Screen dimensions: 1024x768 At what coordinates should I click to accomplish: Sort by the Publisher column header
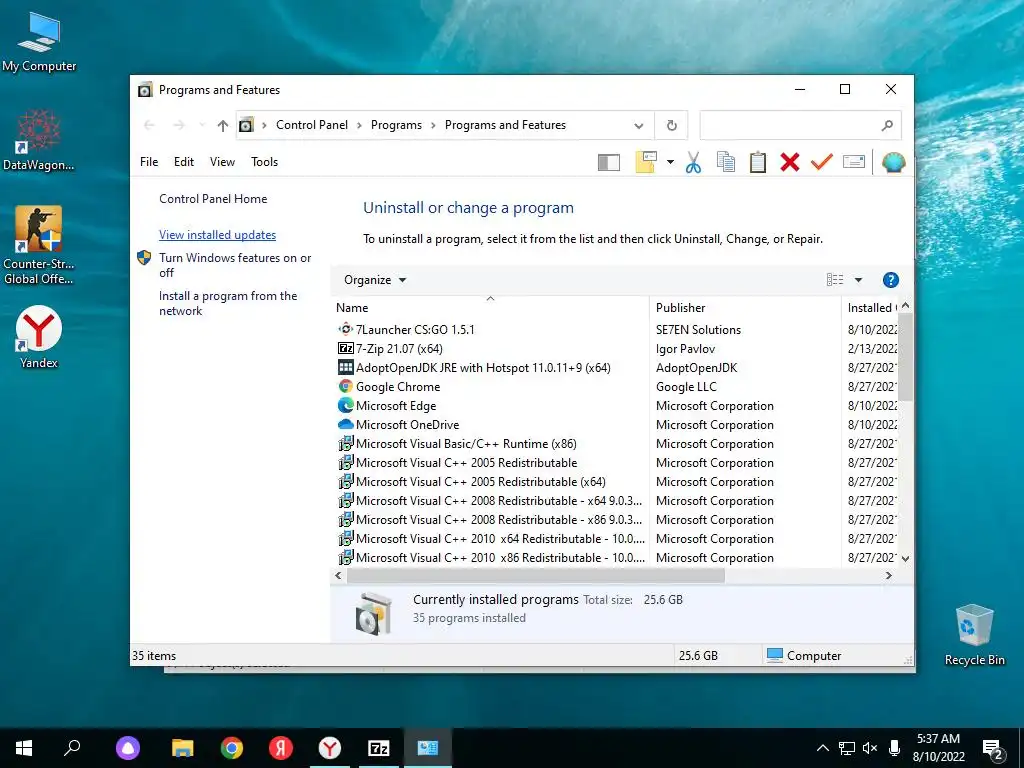pyautogui.click(x=745, y=308)
